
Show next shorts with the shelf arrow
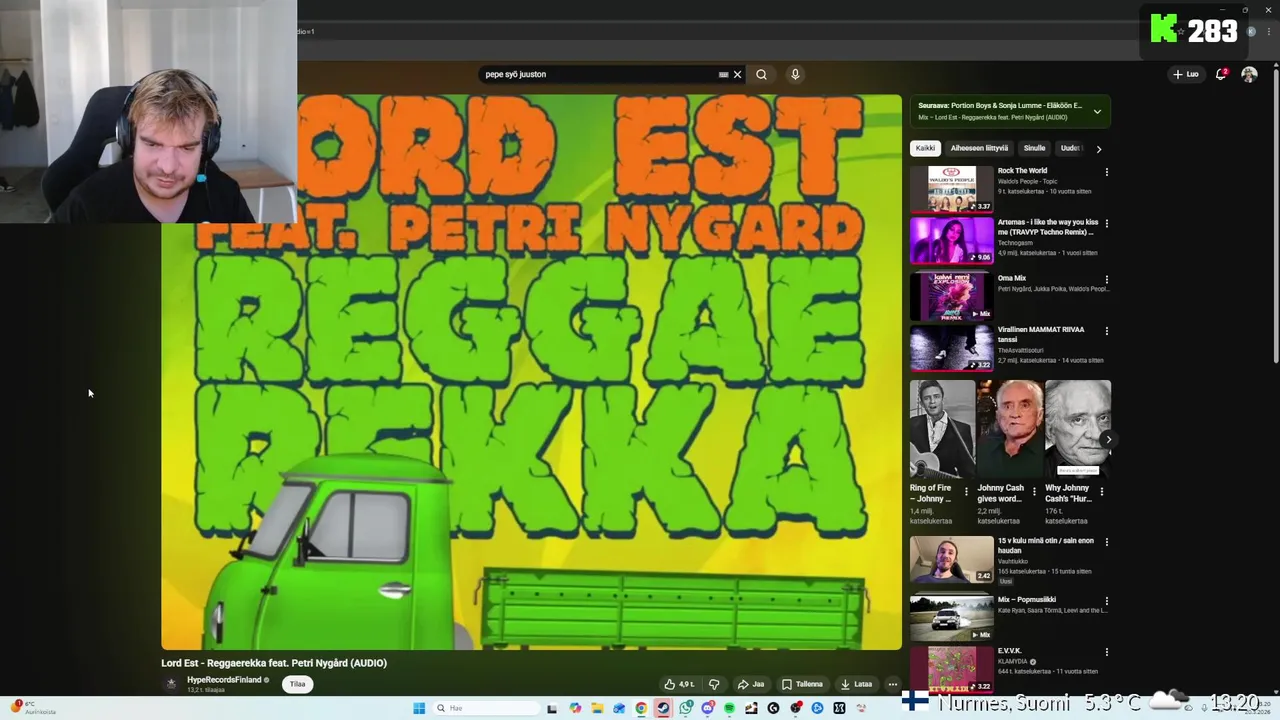(1108, 439)
